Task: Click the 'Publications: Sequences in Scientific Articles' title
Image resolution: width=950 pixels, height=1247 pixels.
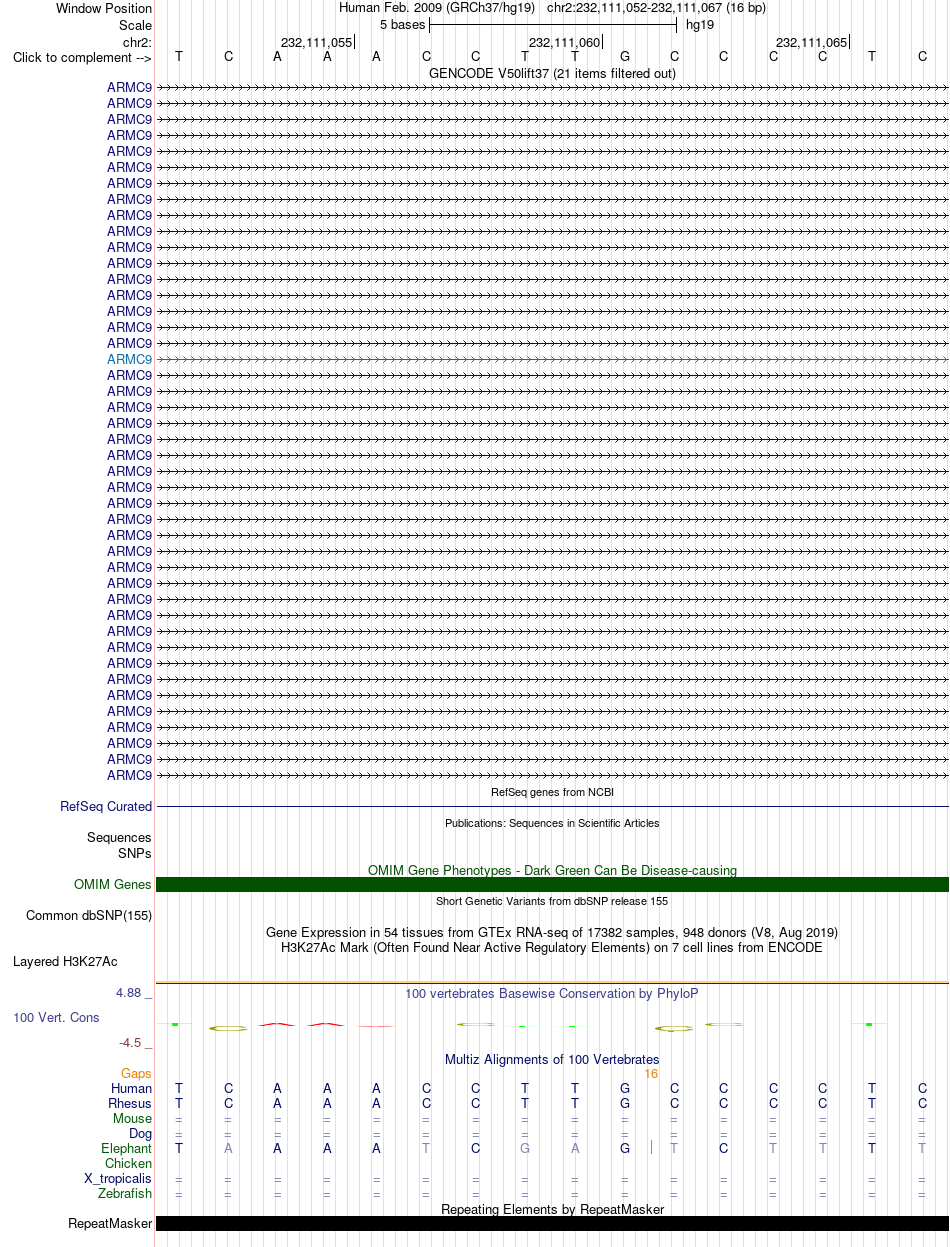Action: 552,823
